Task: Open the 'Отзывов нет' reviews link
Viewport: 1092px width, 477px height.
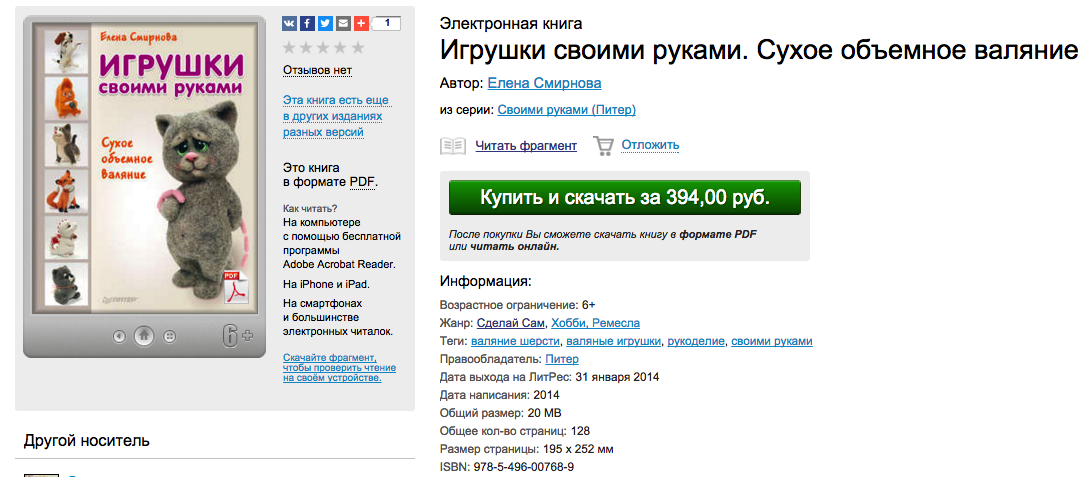Action: pos(318,70)
